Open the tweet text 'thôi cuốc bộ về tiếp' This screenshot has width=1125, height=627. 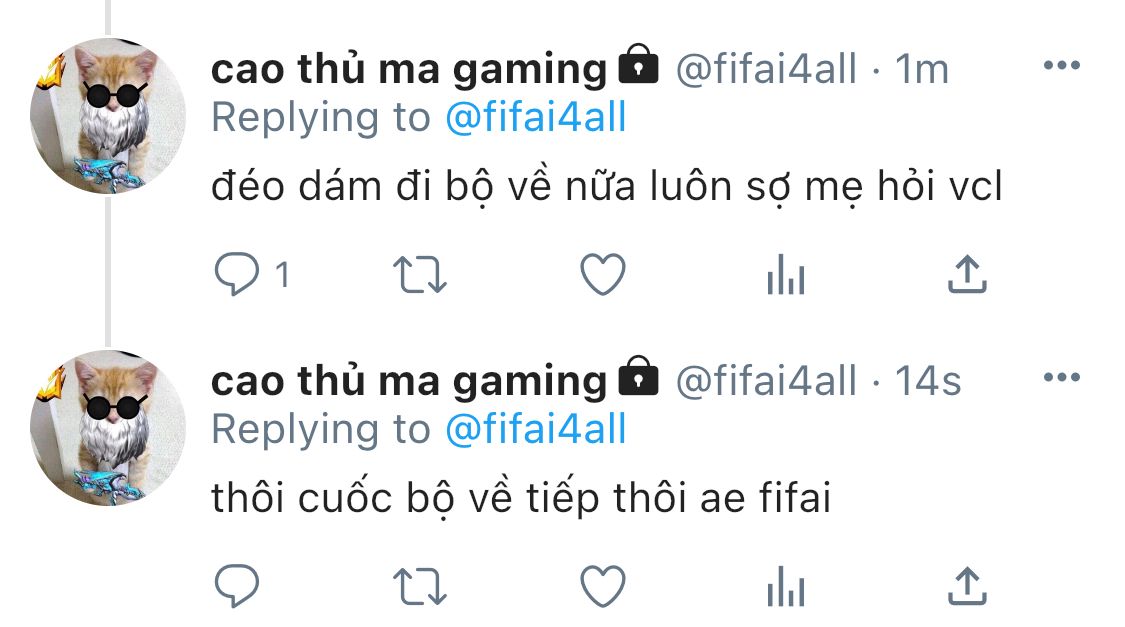click(x=405, y=497)
